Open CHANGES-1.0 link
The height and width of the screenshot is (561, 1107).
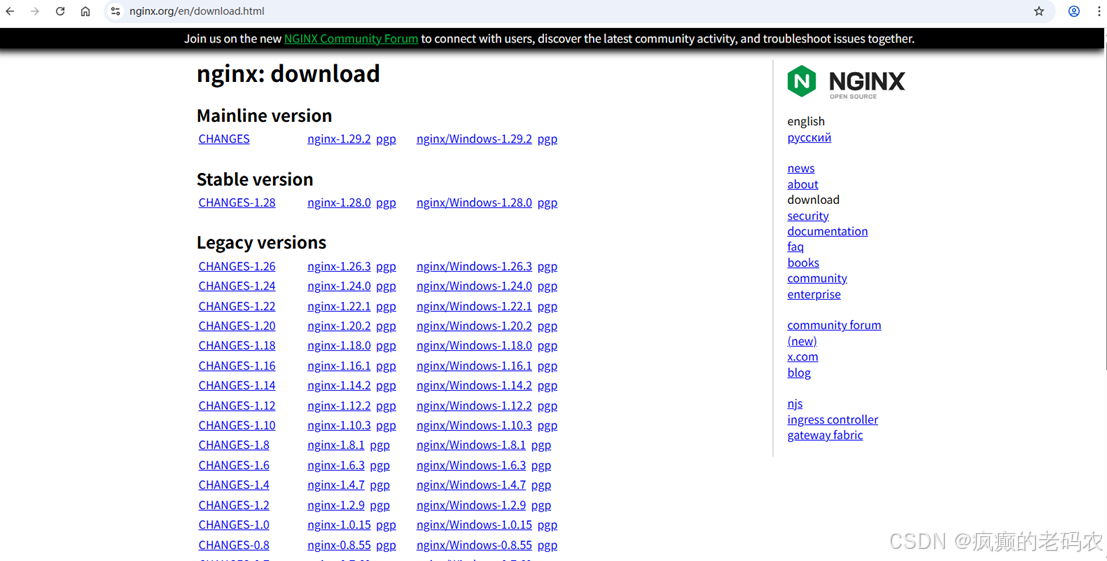coord(234,525)
